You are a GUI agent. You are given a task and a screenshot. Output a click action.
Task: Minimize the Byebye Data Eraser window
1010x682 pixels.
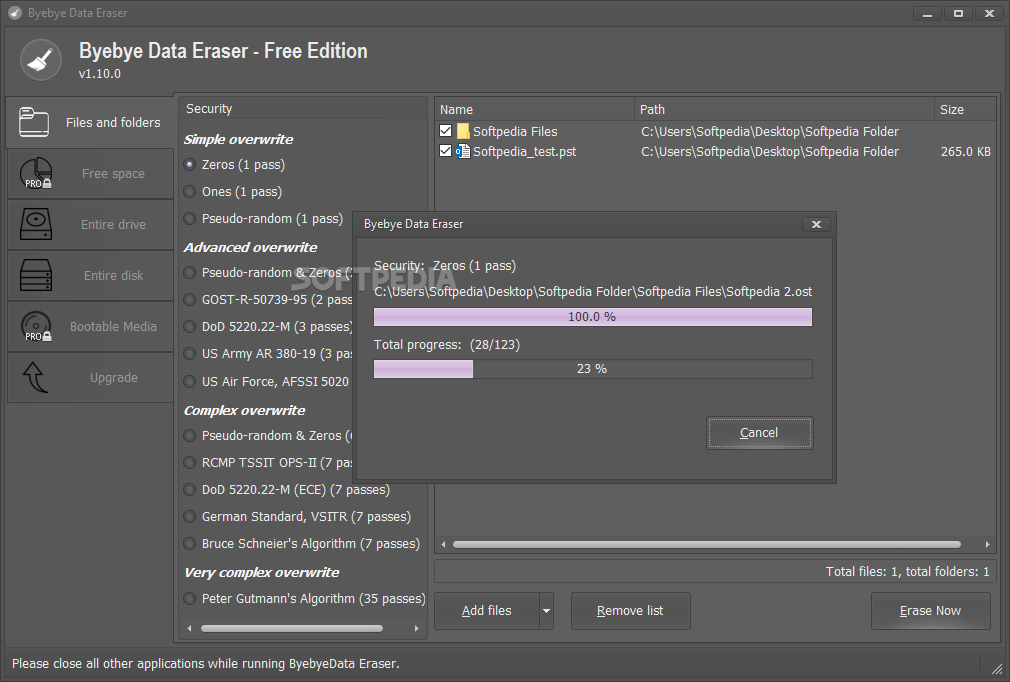click(928, 14)
